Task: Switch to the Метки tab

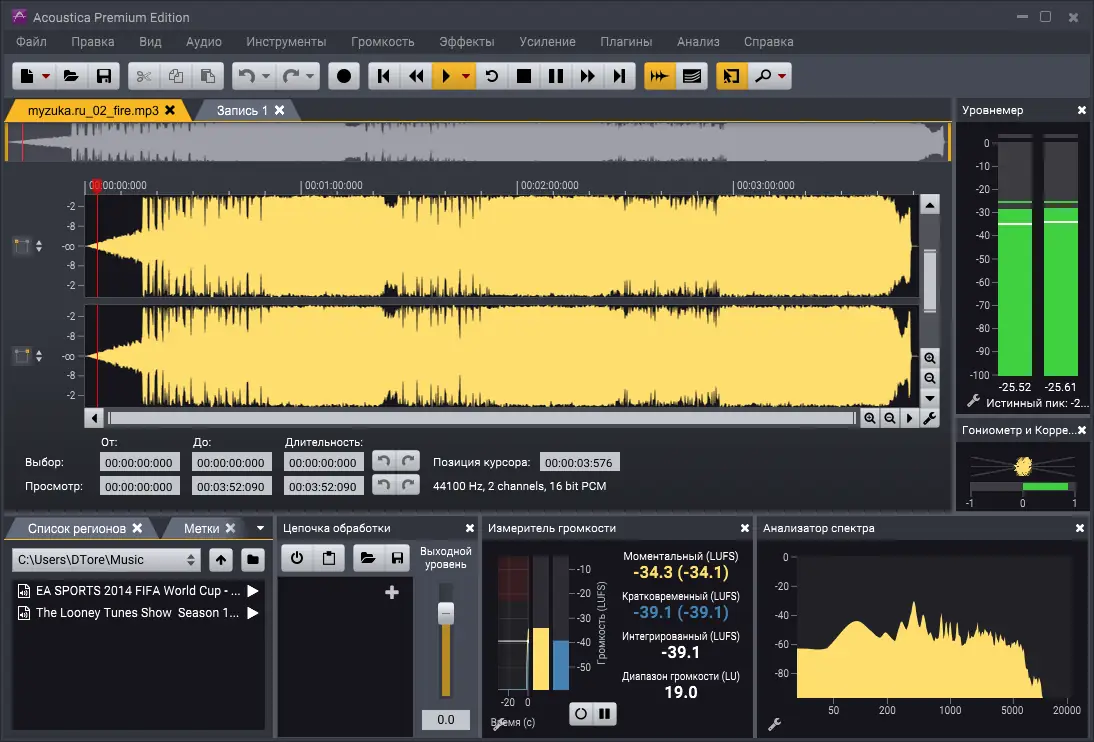Action: [202, 528]
